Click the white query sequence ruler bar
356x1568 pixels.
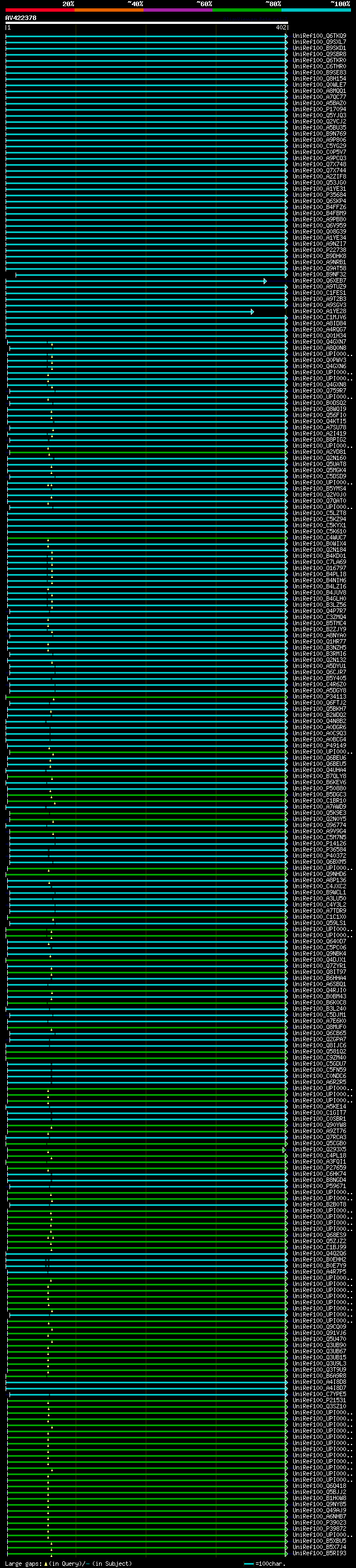click(146, 23)
